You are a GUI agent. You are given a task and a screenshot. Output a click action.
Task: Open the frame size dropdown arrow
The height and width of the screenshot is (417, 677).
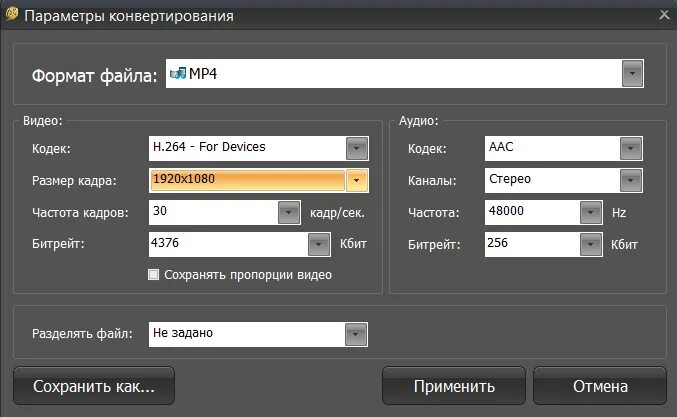[357, 180]
